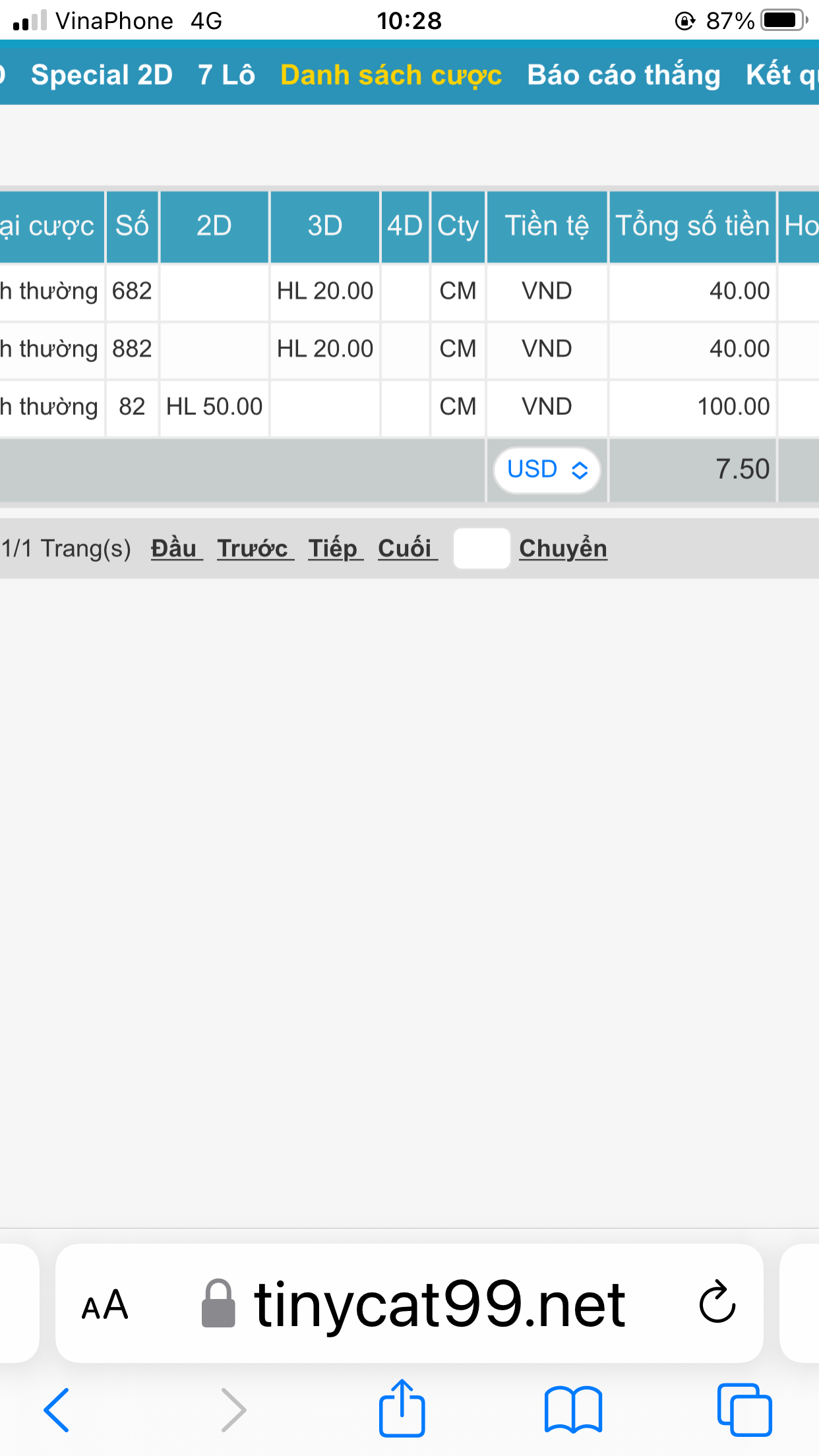The height and width of the screenshot is (1456, 819).
Task: Go to Báo cáo thắng tab
Action: pyautogui.click(x=624, y=75)
